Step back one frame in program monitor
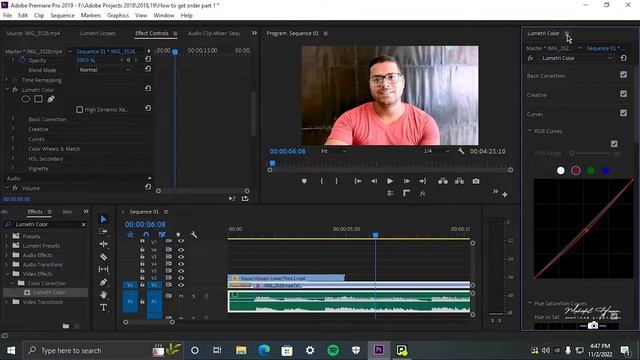Screen dimensions: 640x360 374,181
